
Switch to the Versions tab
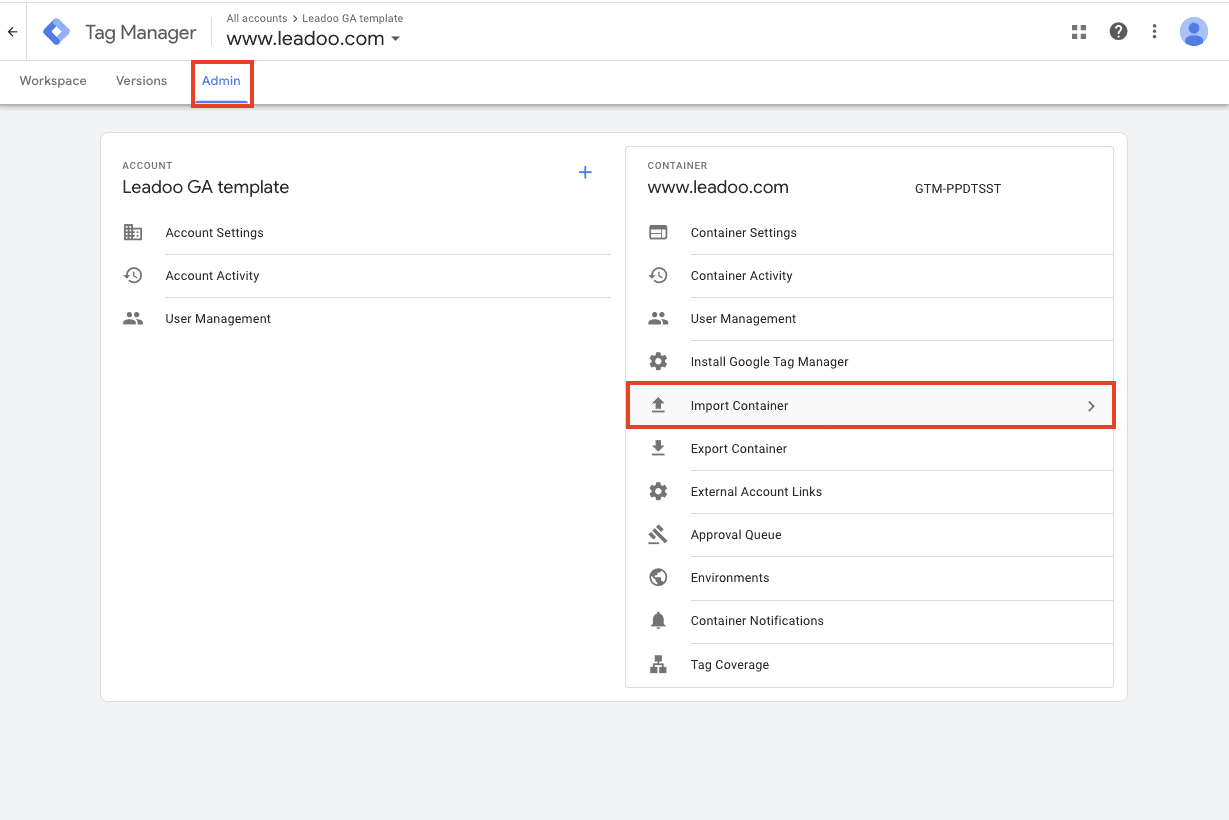(141, 81)
